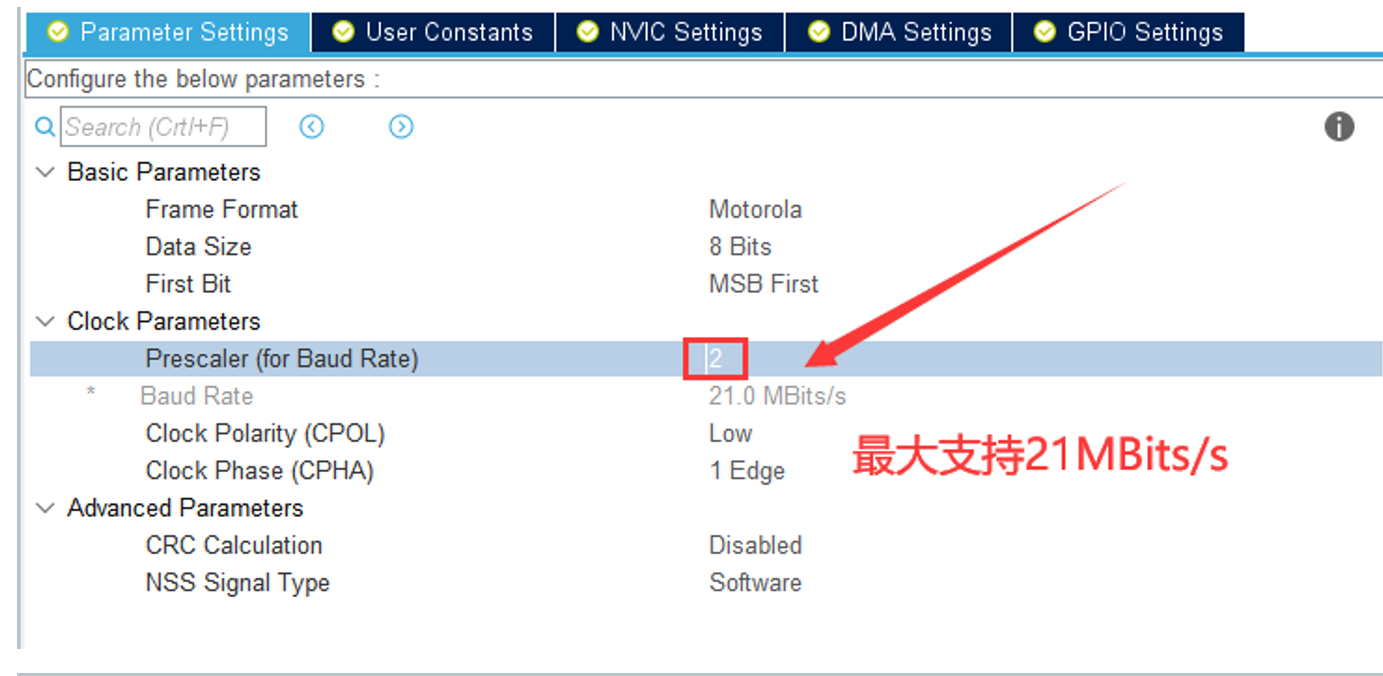Click the green checkmark on DMA Settings tab

818,31
